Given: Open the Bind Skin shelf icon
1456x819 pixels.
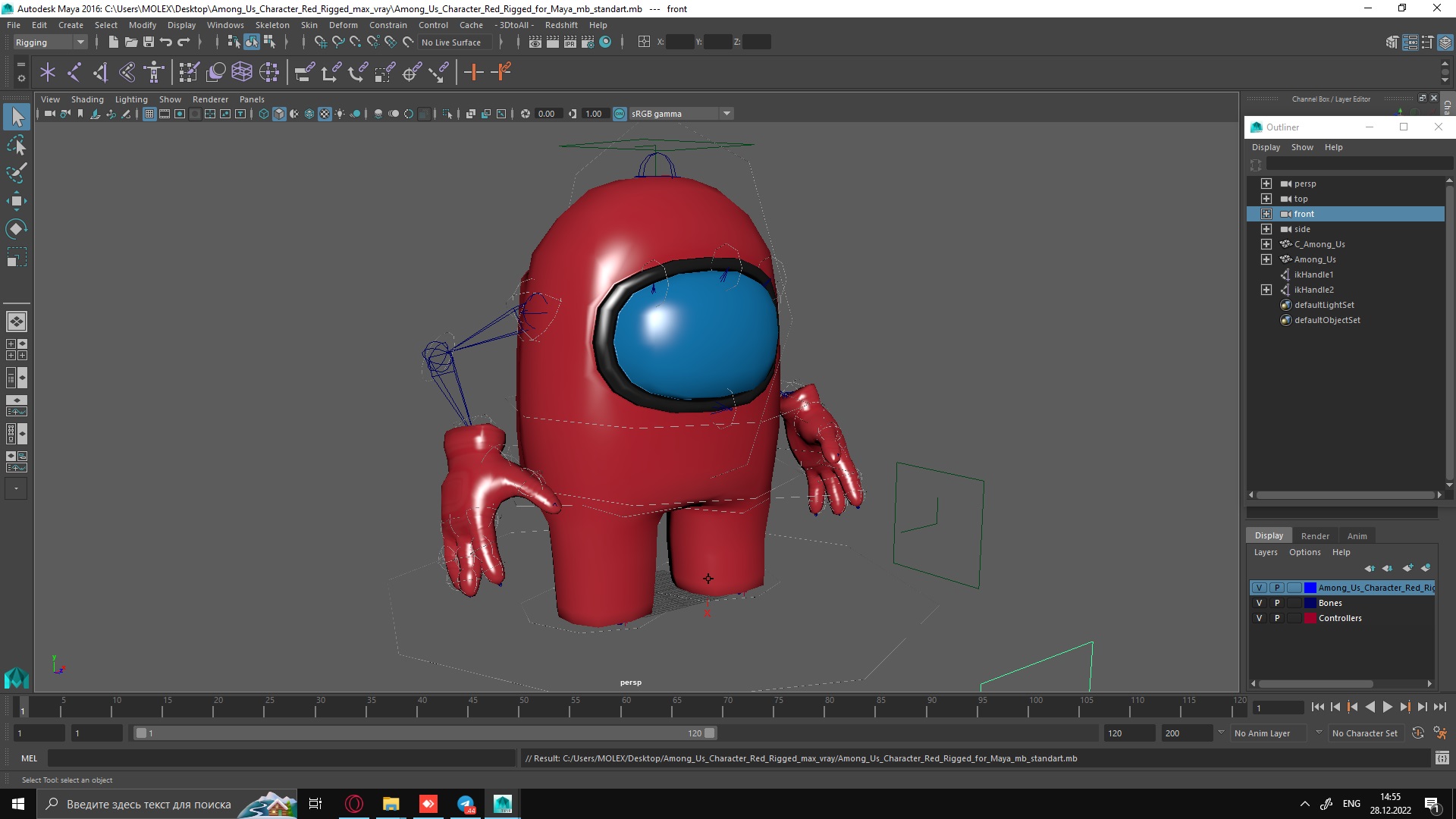Looking at the screenshot, I should click(x=127, y=73).
